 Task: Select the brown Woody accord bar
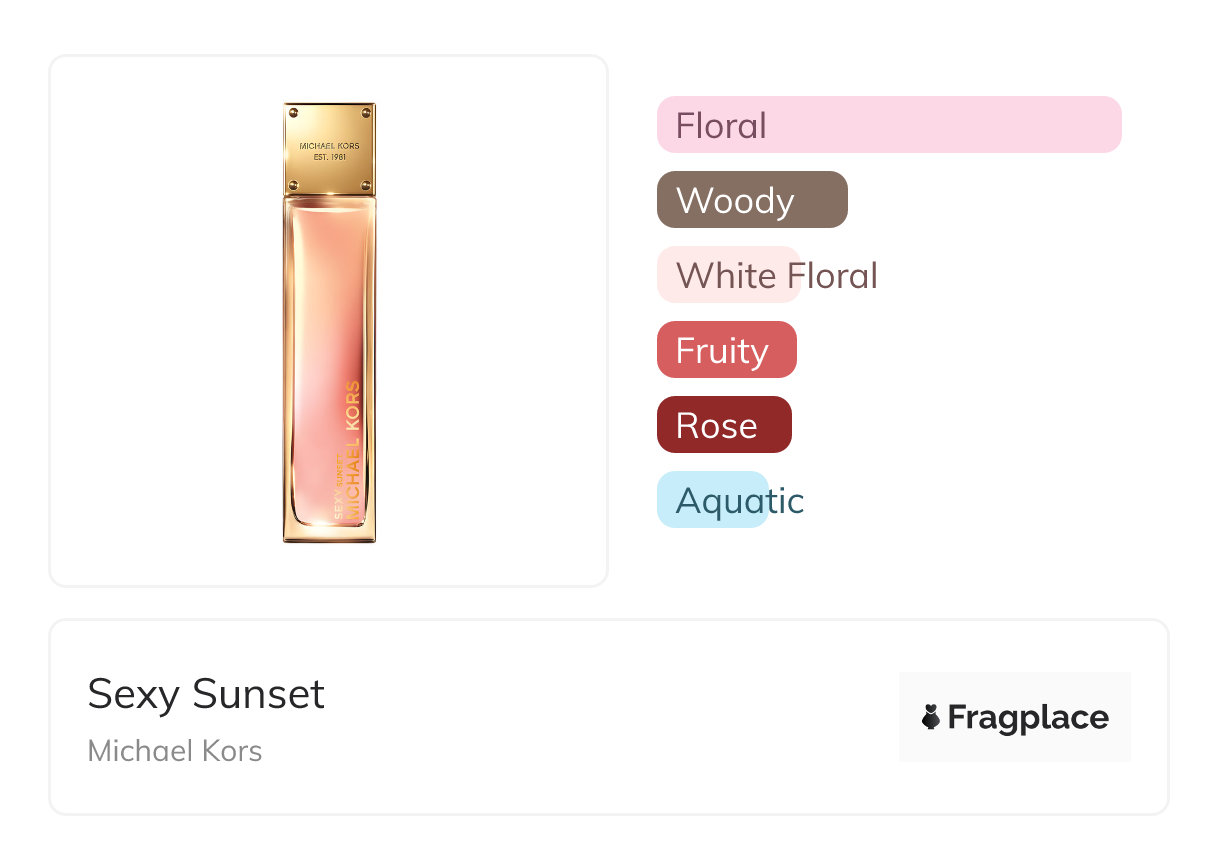pos(752,200)
